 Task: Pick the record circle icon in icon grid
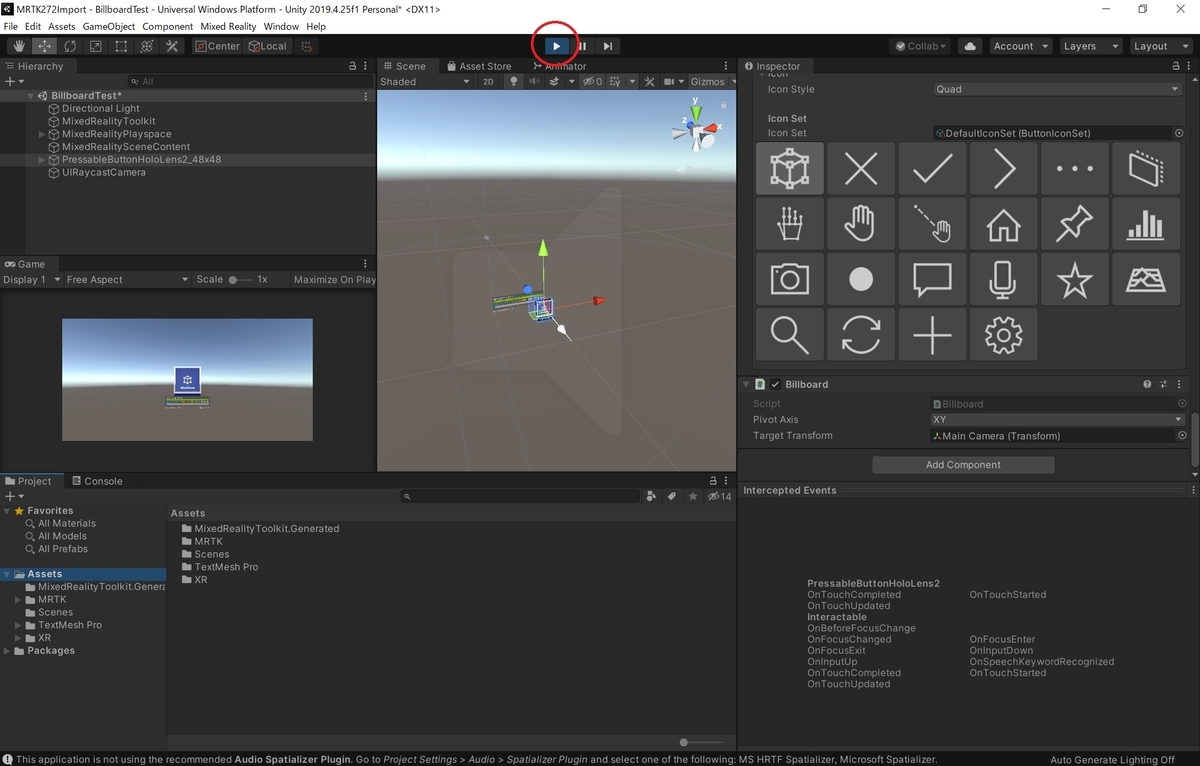coord(861,279)
